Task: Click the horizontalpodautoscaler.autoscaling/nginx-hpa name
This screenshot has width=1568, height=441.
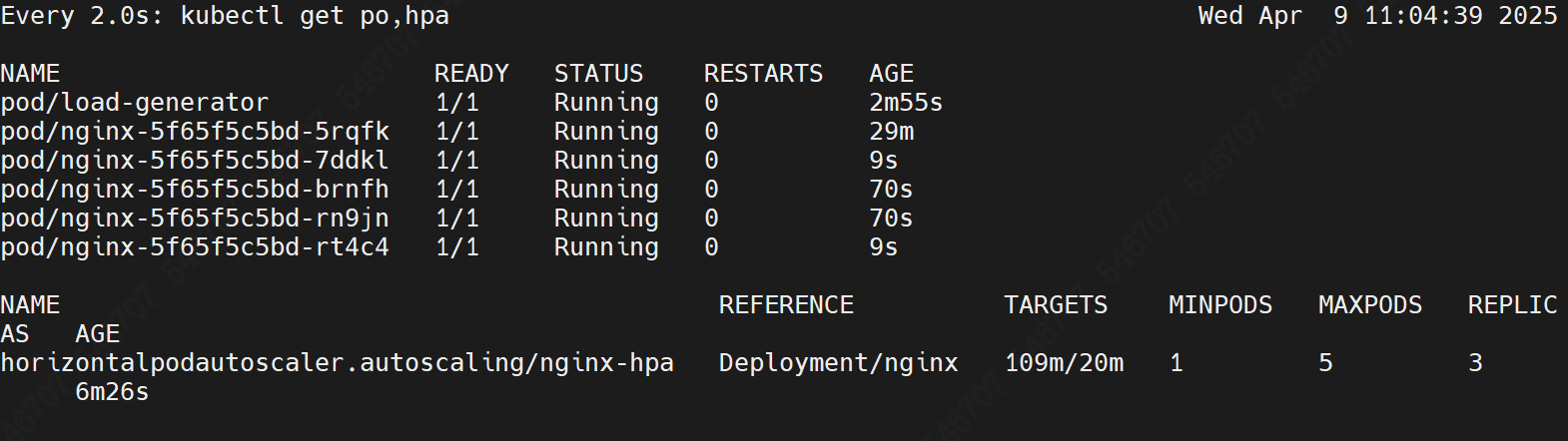Action: coord(337,363)
